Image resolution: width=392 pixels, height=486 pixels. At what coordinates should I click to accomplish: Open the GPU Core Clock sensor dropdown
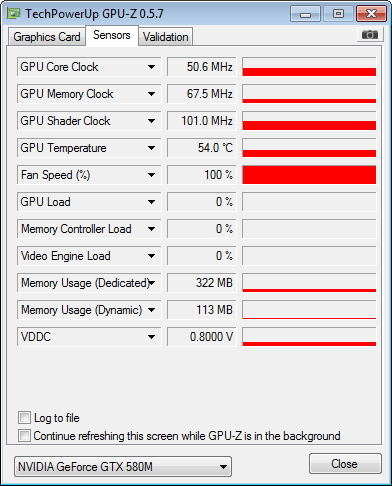tap(151, 67)
